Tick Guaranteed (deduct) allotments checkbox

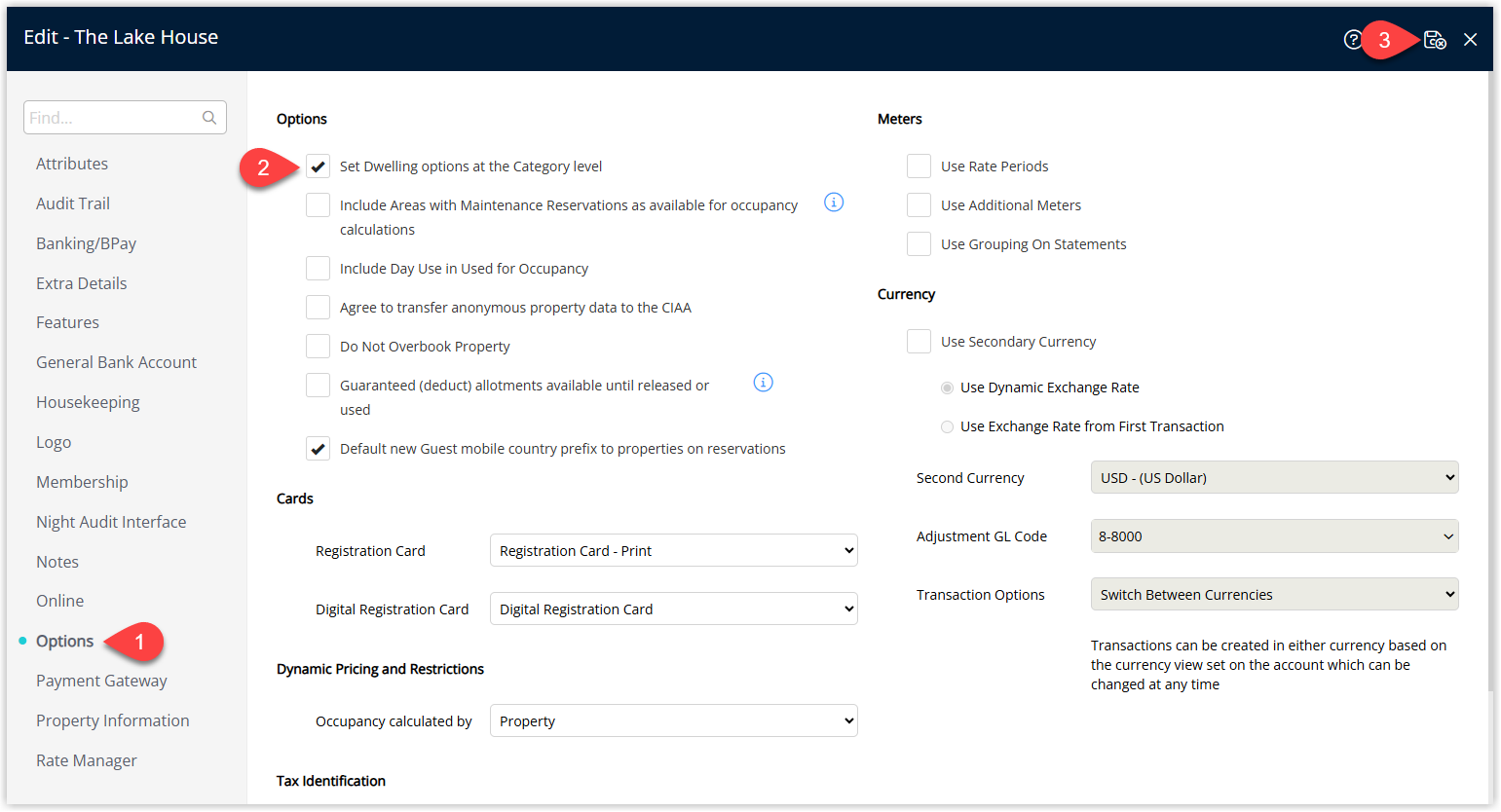pos(318,386)
